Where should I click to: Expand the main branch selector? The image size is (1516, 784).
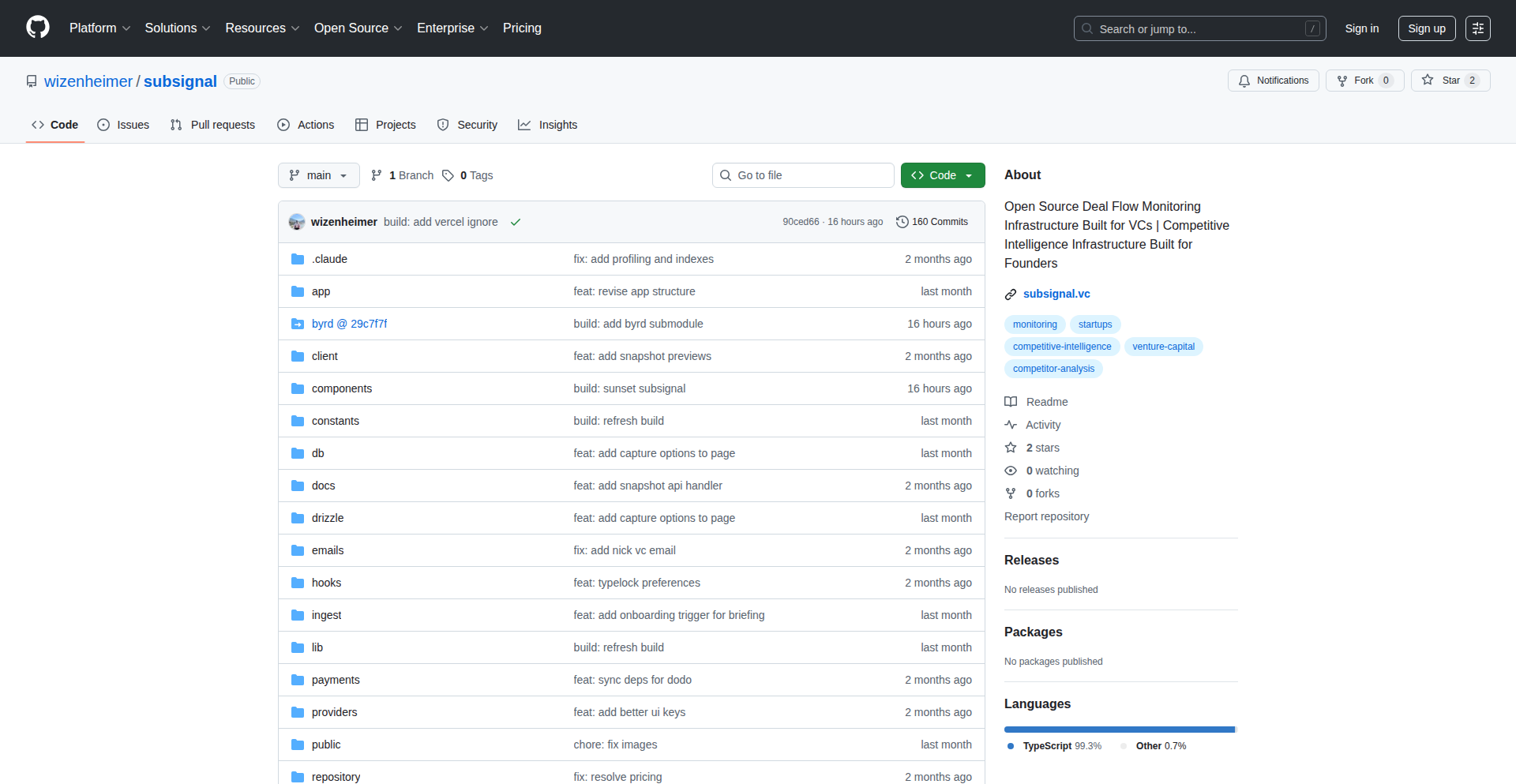coord(318,175)
